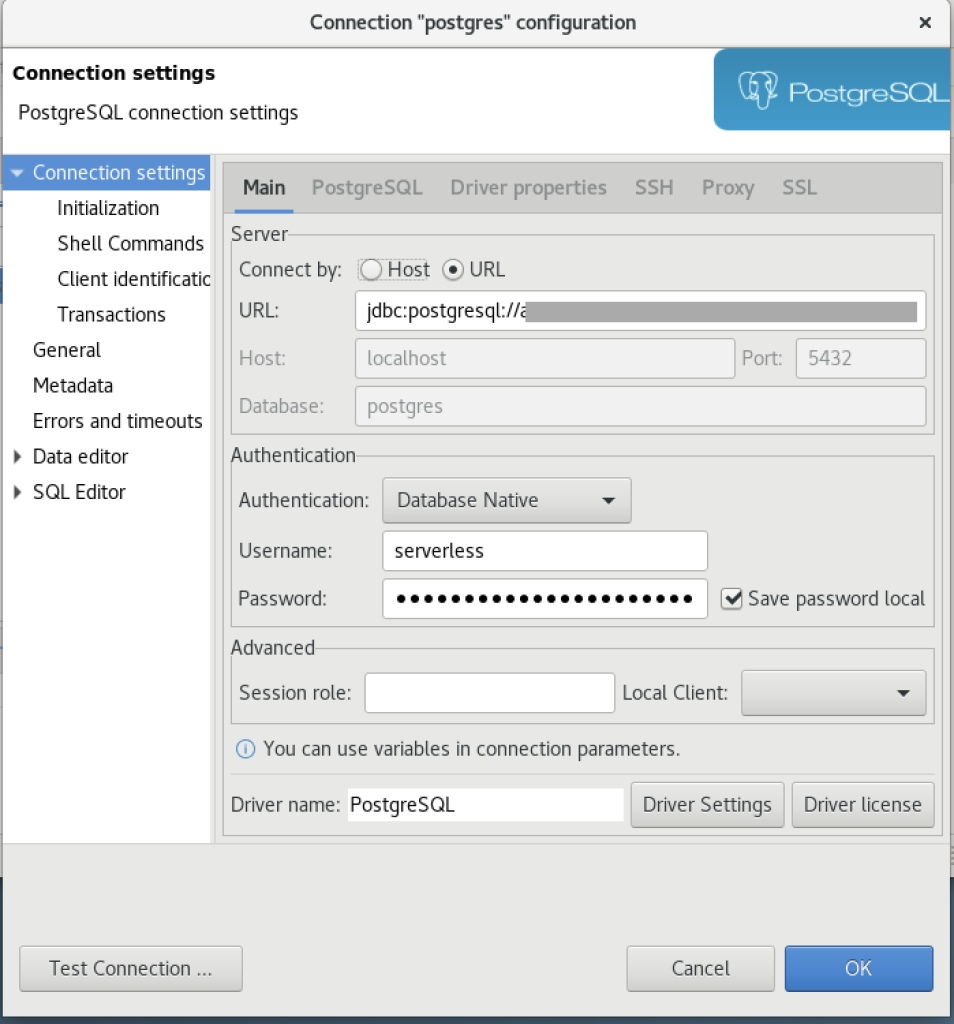This screenshot has width=954, height=1024.
Task: Expand the Data editor tree section
Action: pos(17,456)
